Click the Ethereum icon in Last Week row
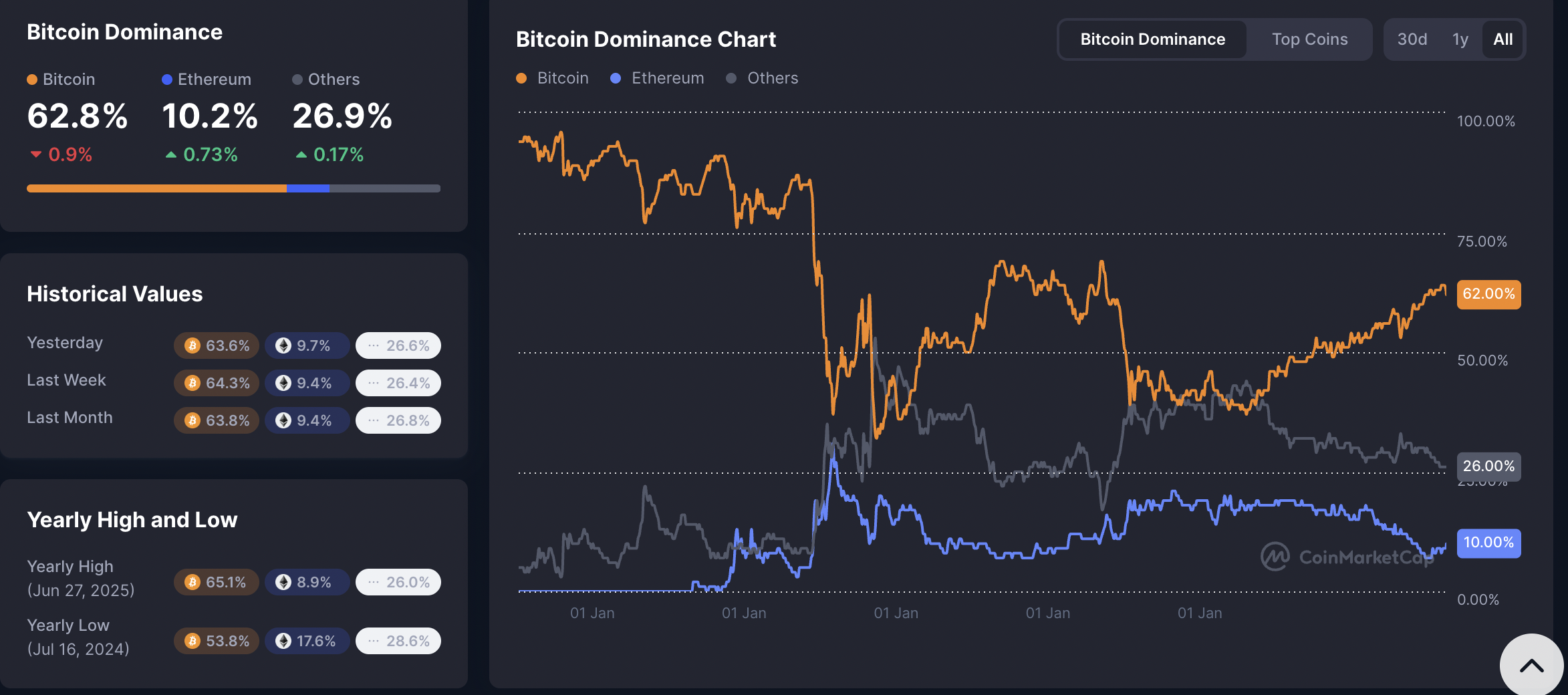This screenshot has width=1568, height=695. click(x=284, y=383)
